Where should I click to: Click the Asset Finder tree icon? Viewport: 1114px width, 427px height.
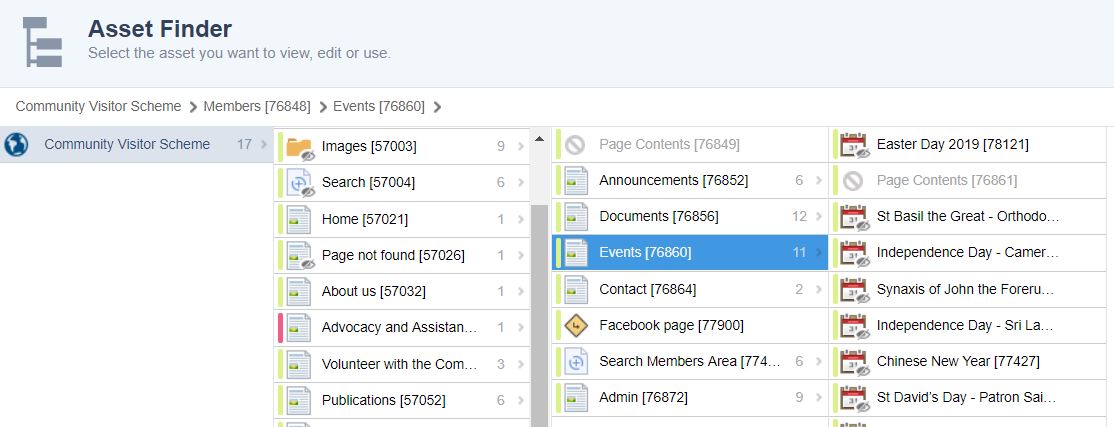pyautogui.click(x=42, y=41)
